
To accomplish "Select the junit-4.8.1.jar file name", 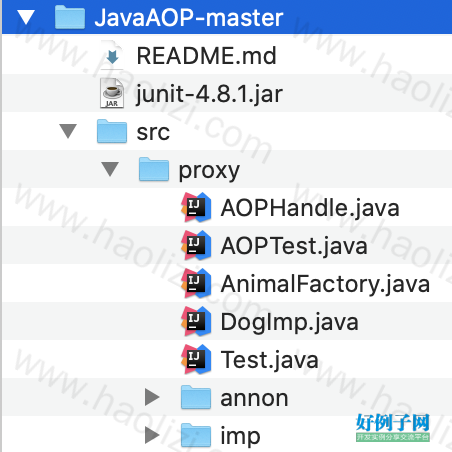I will tap(209, 94).
